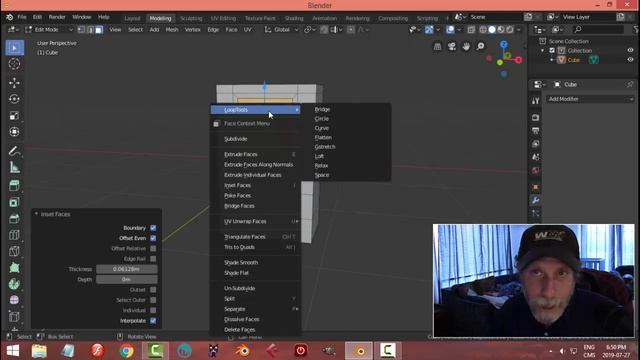Toggle the Interpolate checkbox
640x360 pixels.
coord(153,321)
